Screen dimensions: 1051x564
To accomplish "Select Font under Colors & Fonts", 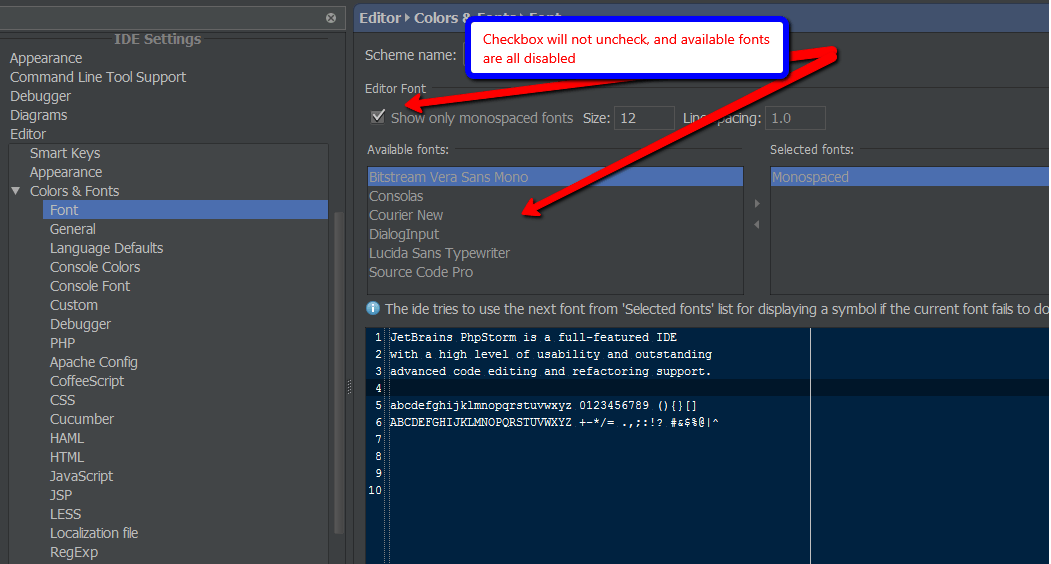I will [64, 210].
